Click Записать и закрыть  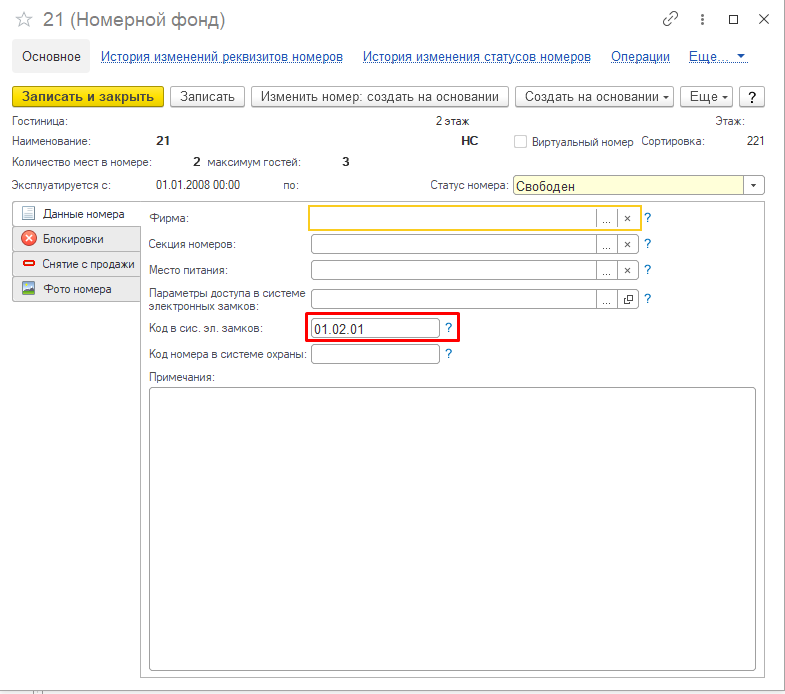pos(88,97)
